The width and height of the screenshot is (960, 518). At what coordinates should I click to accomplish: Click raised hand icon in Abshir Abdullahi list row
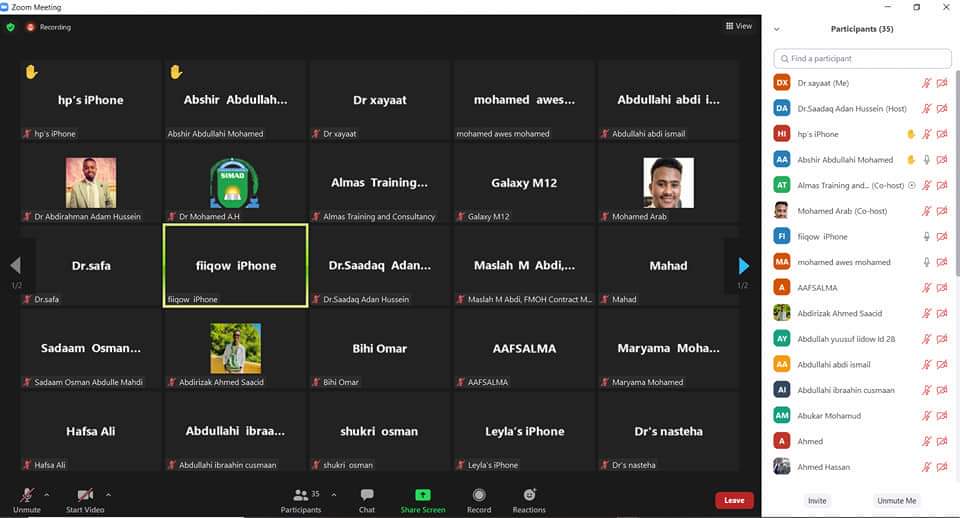(x=911, y=160)
